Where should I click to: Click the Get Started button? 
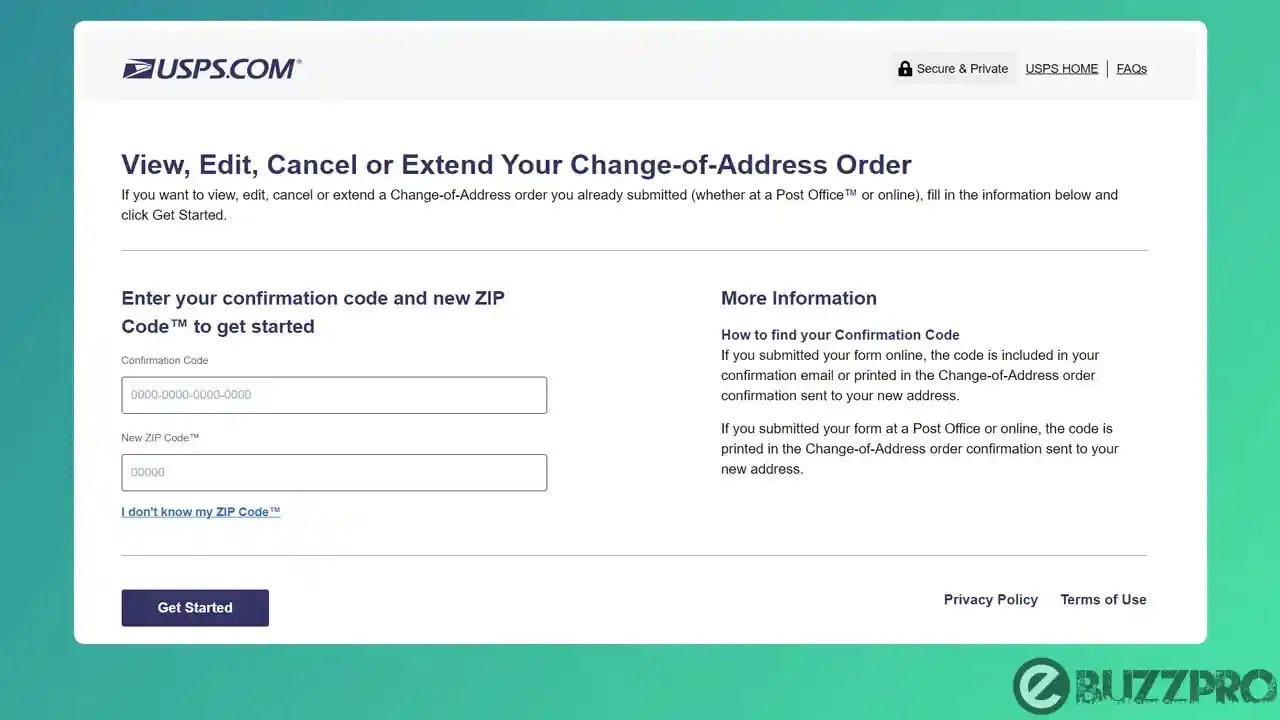pyautogui.click(x=195, y=607)
